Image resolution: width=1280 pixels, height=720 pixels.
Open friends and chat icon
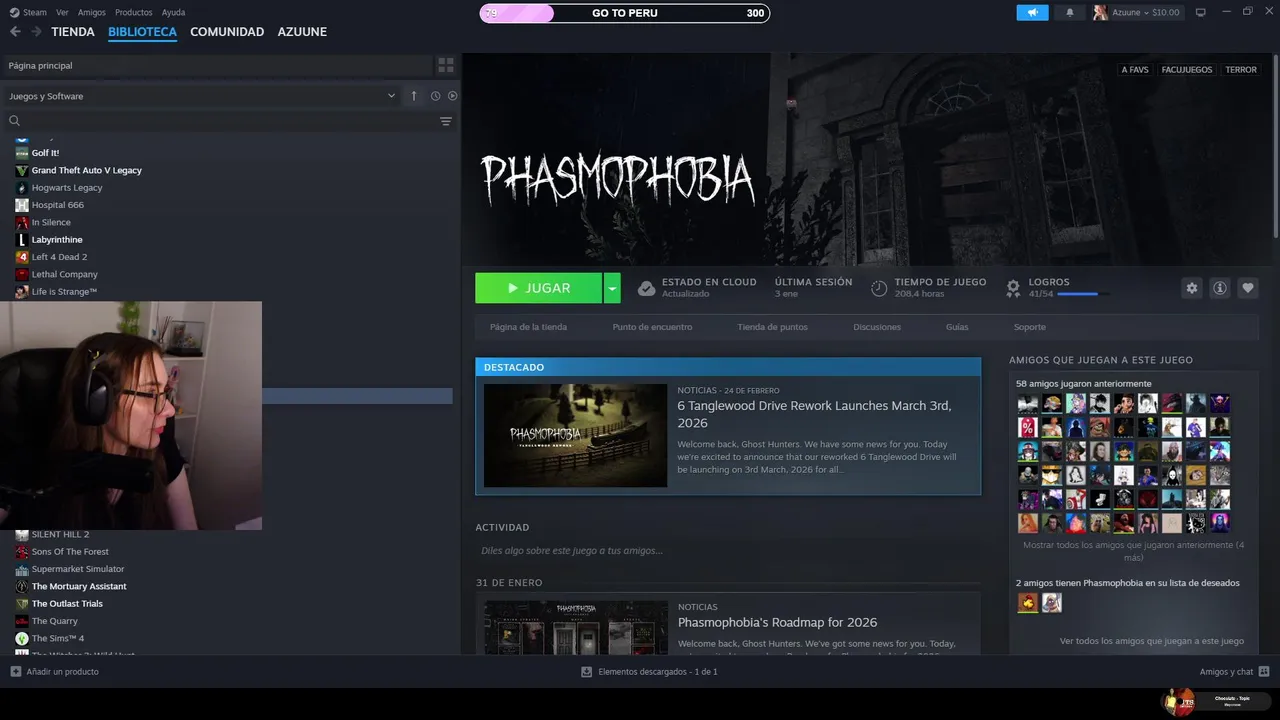[x=1264, y=672]
